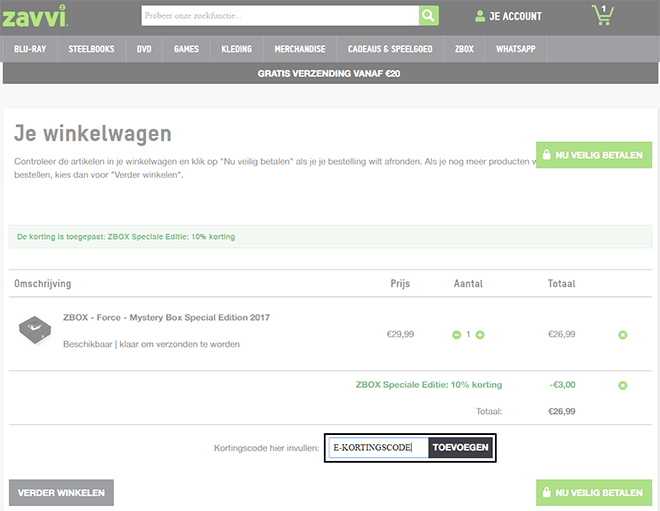Click the quantity value 1

[x=468, y=334]
